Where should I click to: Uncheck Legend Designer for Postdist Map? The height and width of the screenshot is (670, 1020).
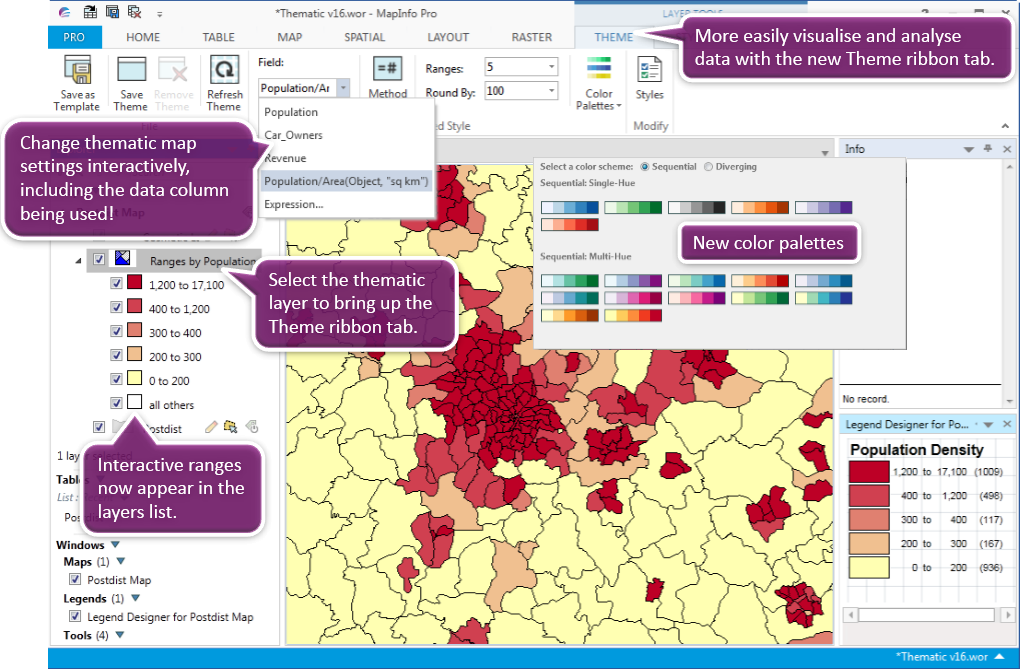(75, 616)
